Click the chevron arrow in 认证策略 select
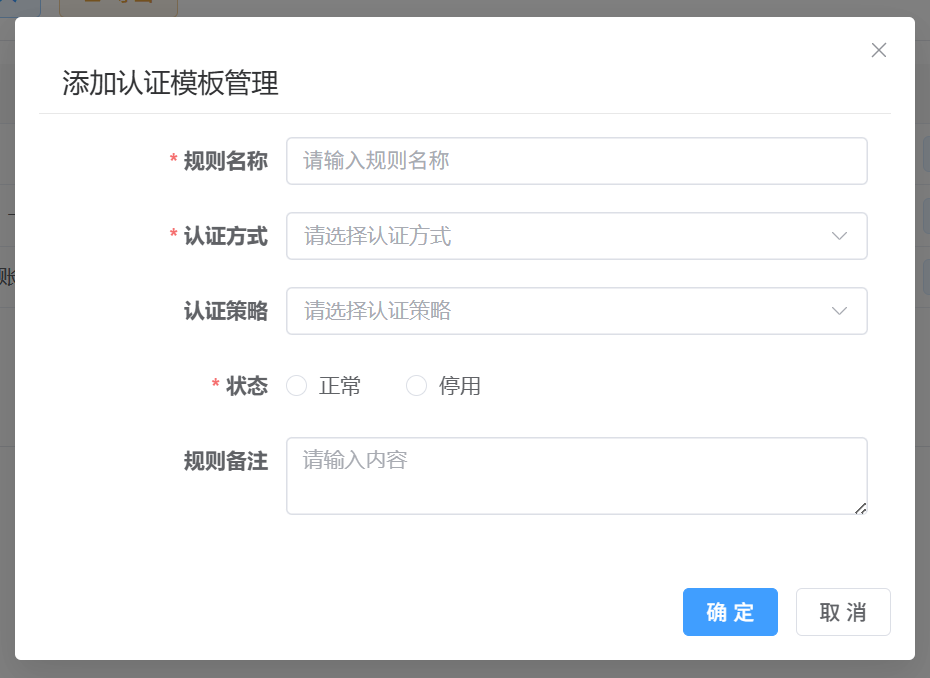Image resolution: width=930 pixels, height=678 pixels. pos(839,311)
